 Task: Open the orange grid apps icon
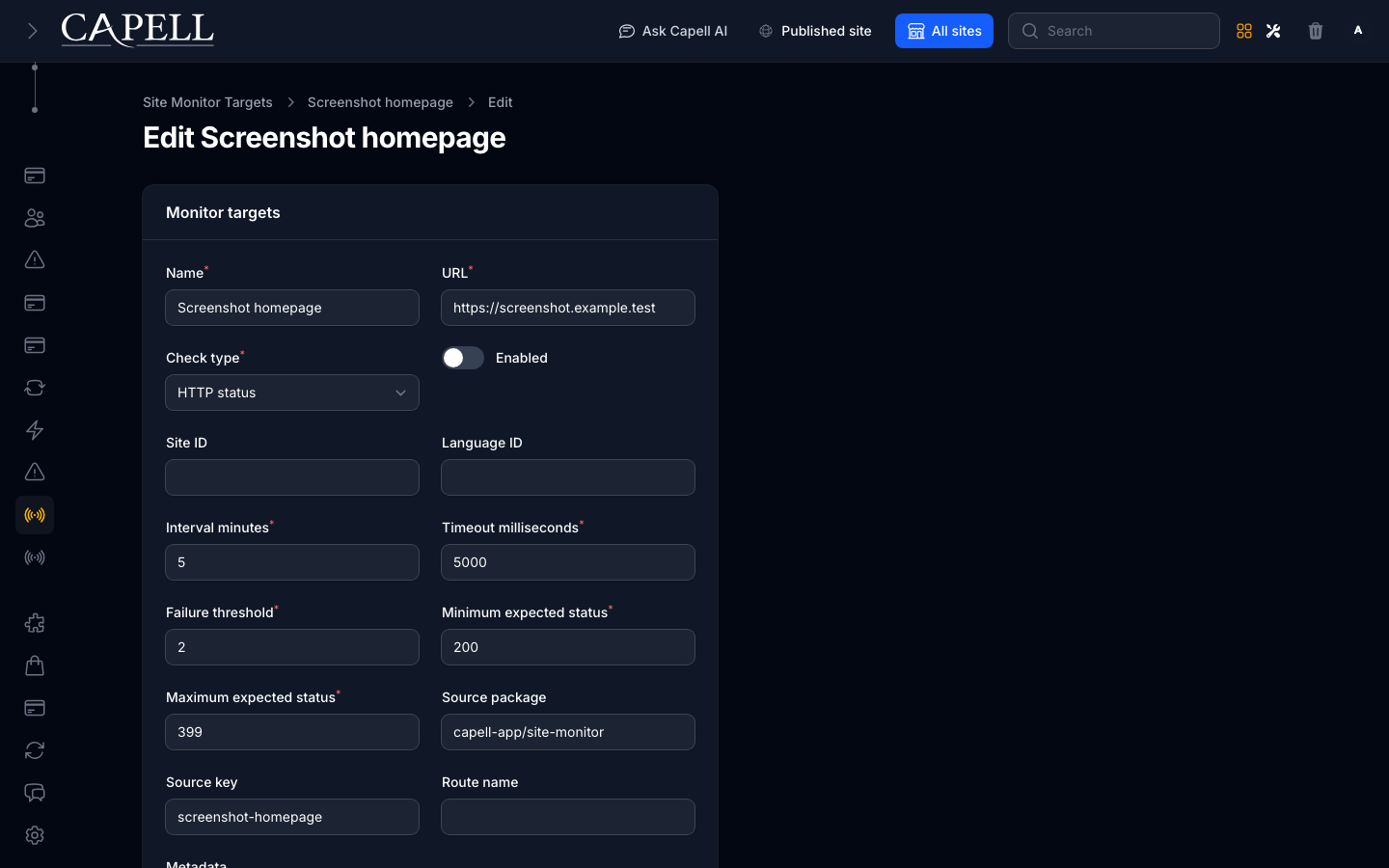[x=1244, y=31]
